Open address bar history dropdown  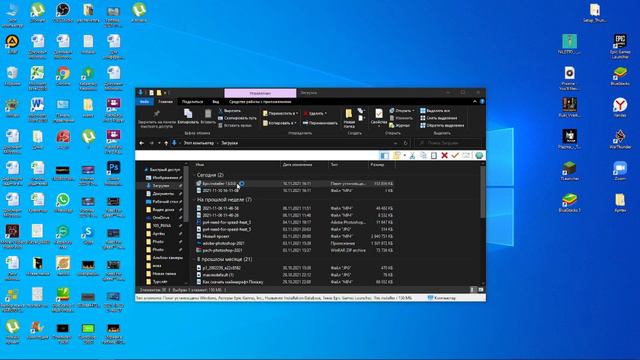coord(395,143)
